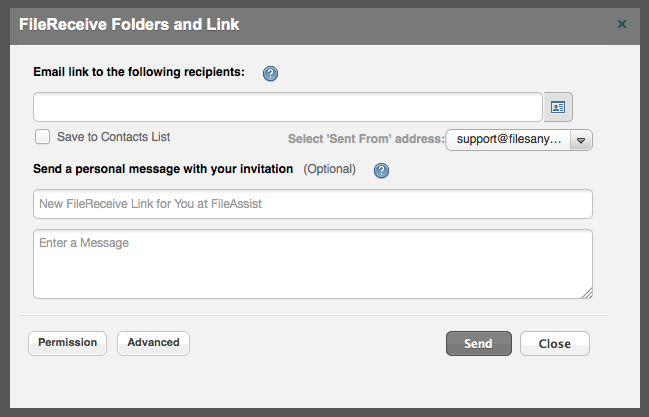Click the 'Email link to the following recipients' label

[139, 72]
